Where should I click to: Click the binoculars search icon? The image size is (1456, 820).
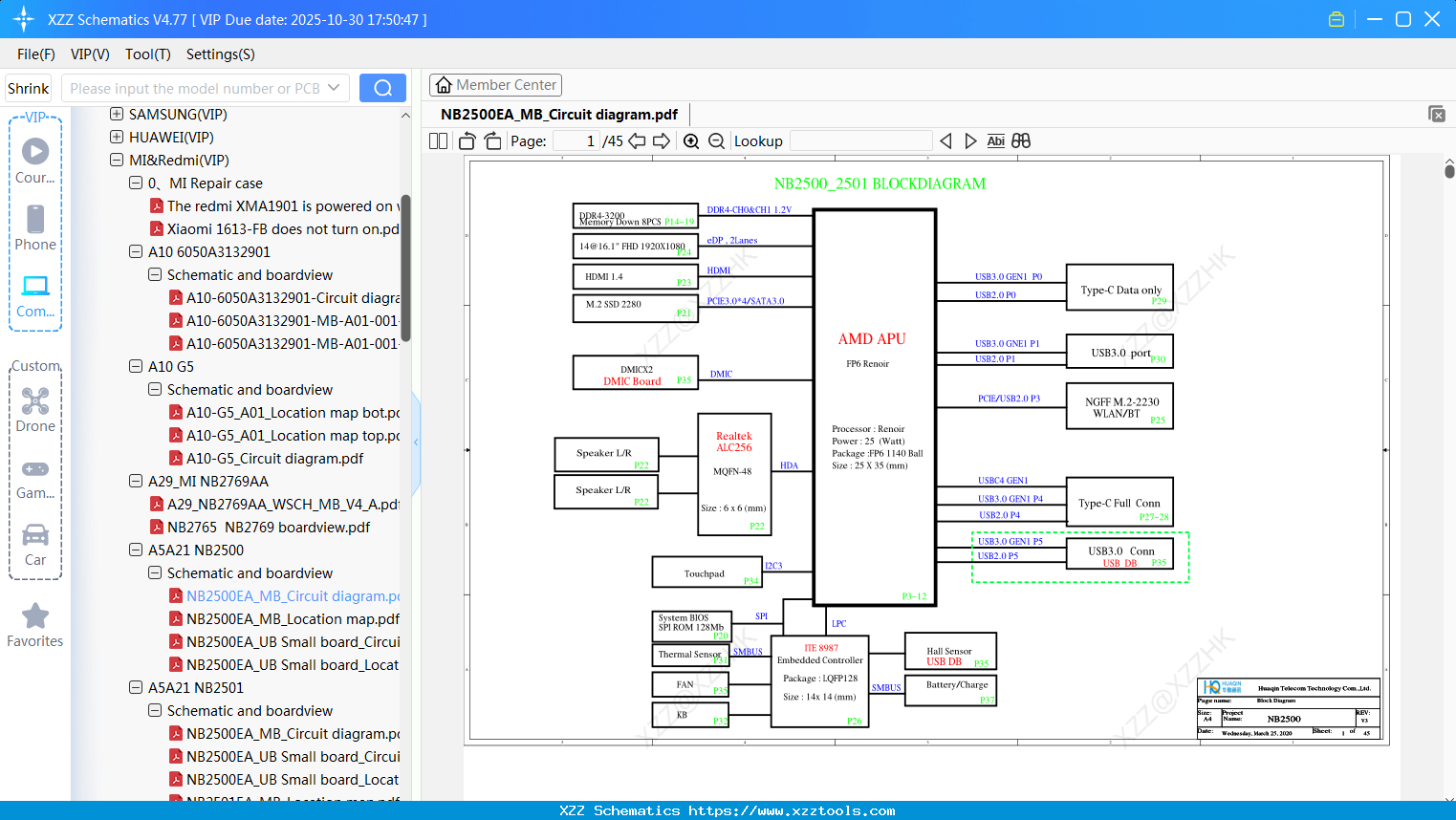pos(1021,140)
